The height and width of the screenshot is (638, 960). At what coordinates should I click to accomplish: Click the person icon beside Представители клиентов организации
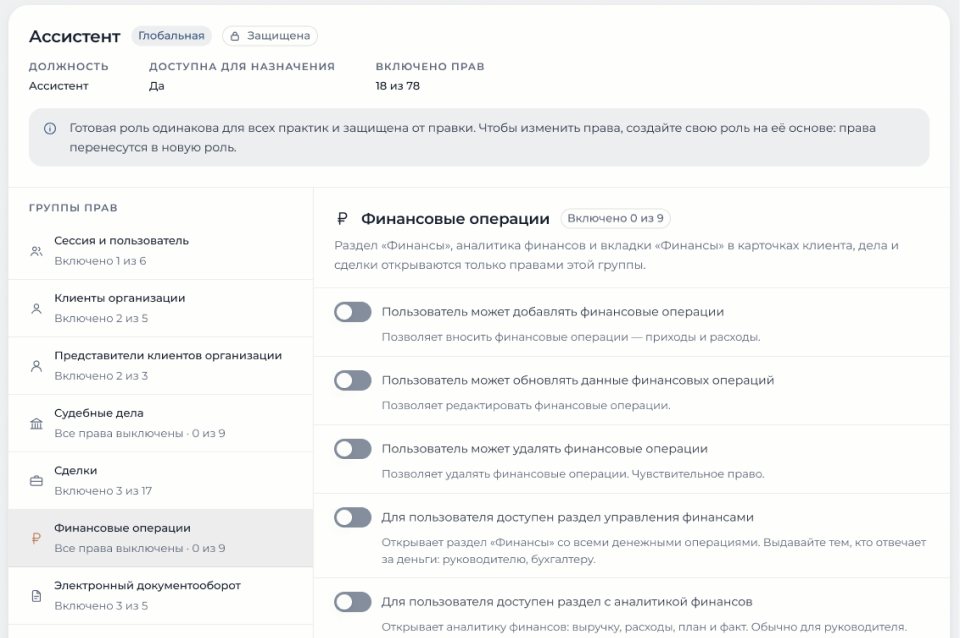(x=36, y=366)
